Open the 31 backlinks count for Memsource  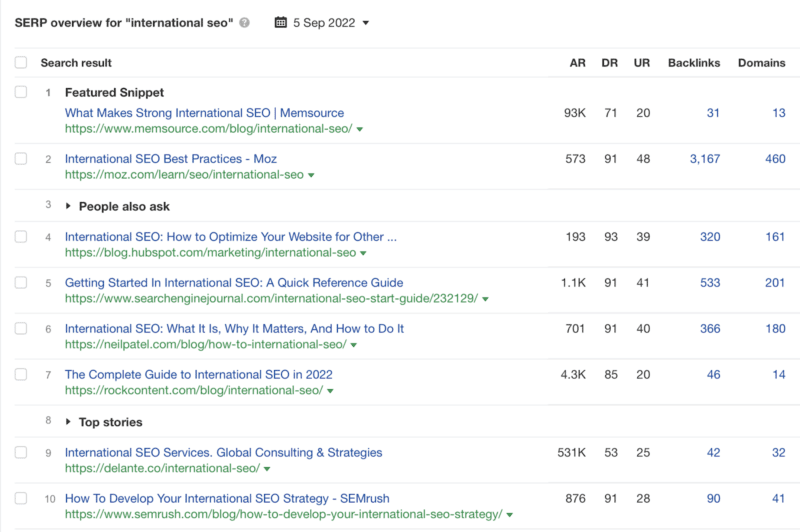(713, 113)
